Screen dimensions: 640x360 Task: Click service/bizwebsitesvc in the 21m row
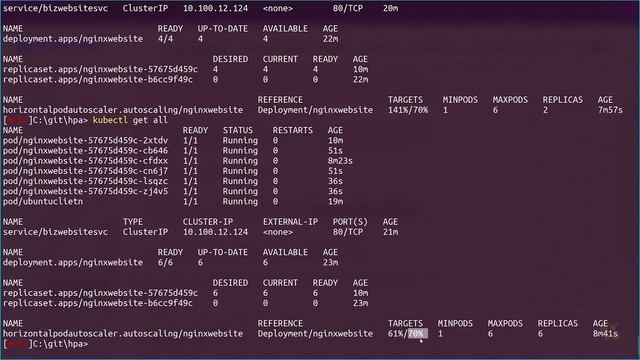56,232
